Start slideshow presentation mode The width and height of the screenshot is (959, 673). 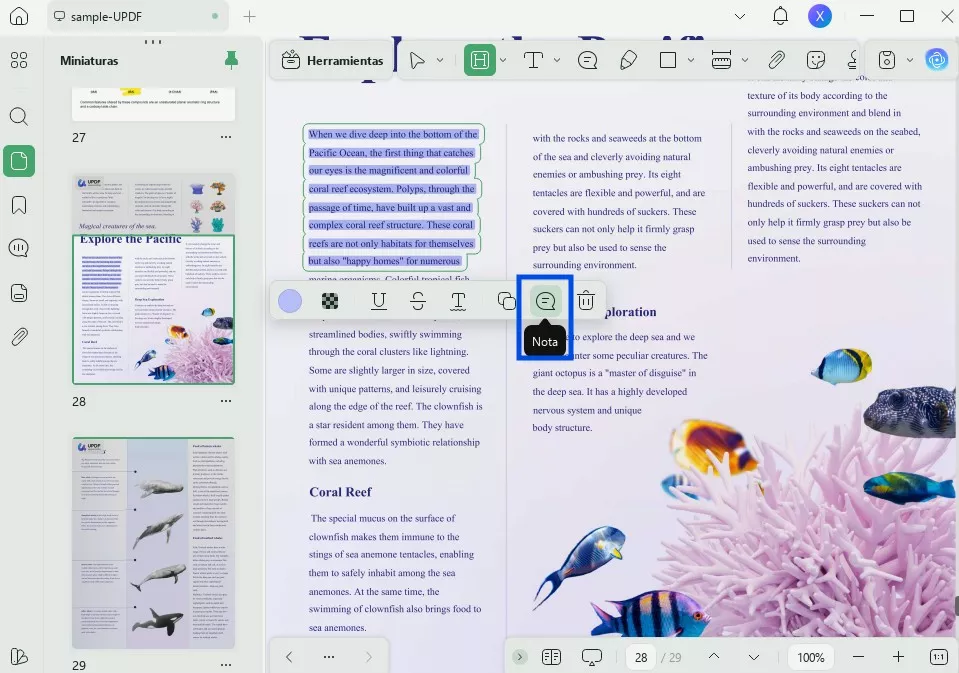tap(591, 657)
